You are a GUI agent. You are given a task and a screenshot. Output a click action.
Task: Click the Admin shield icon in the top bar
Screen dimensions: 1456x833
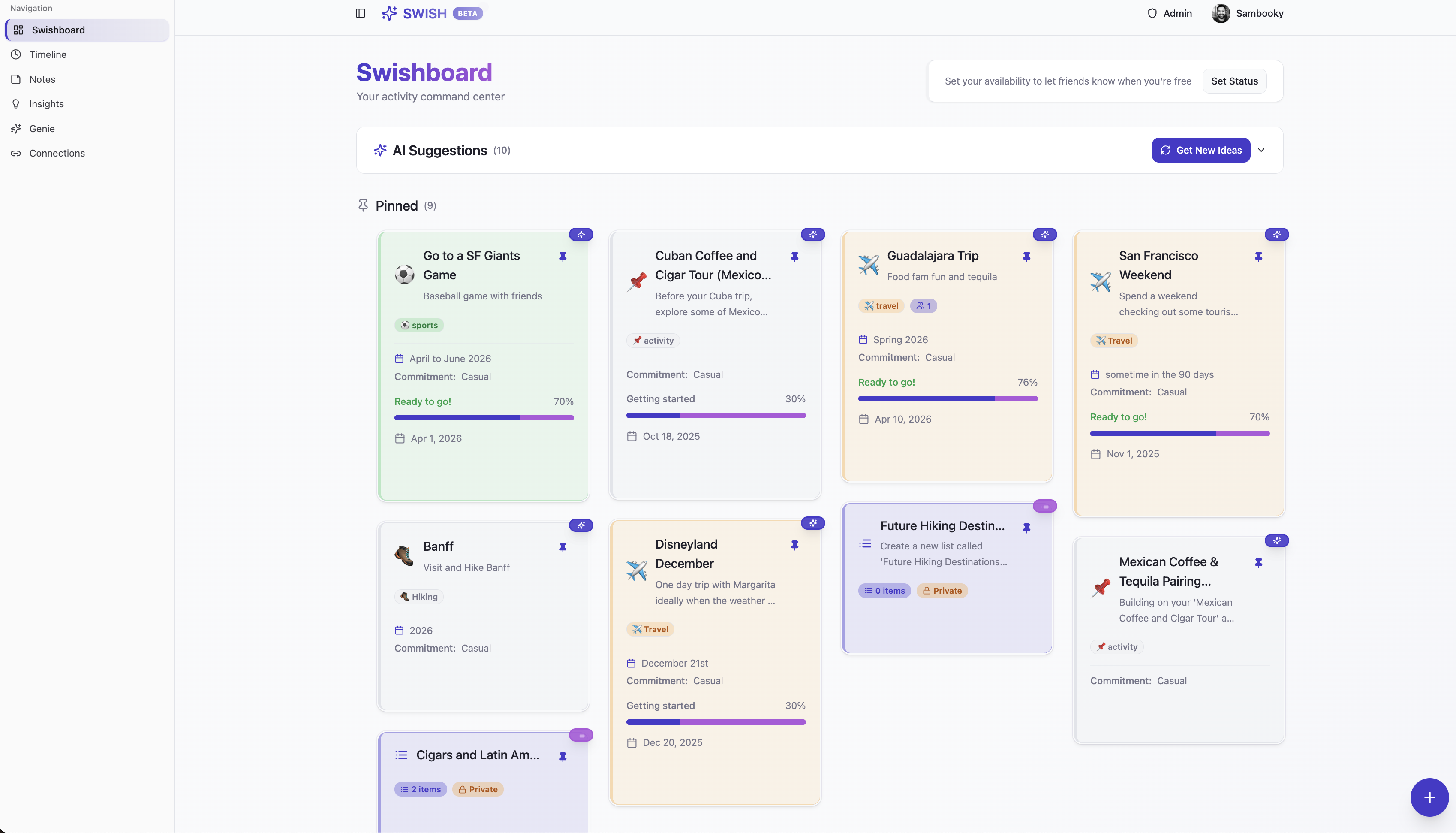1152,12
